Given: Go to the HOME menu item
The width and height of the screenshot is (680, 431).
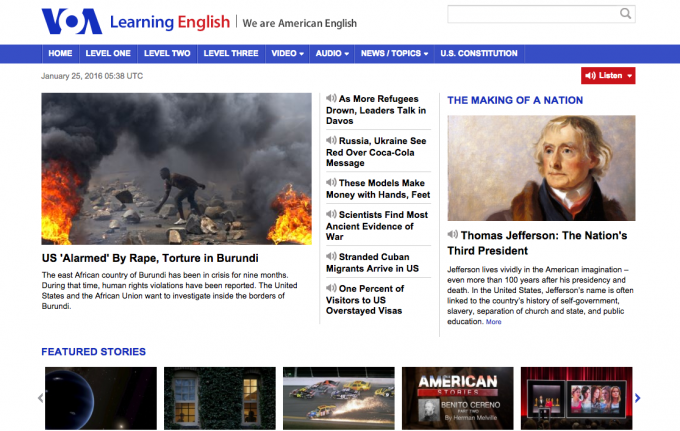Looking at the screenshot, I should click(x=60, y=53).
